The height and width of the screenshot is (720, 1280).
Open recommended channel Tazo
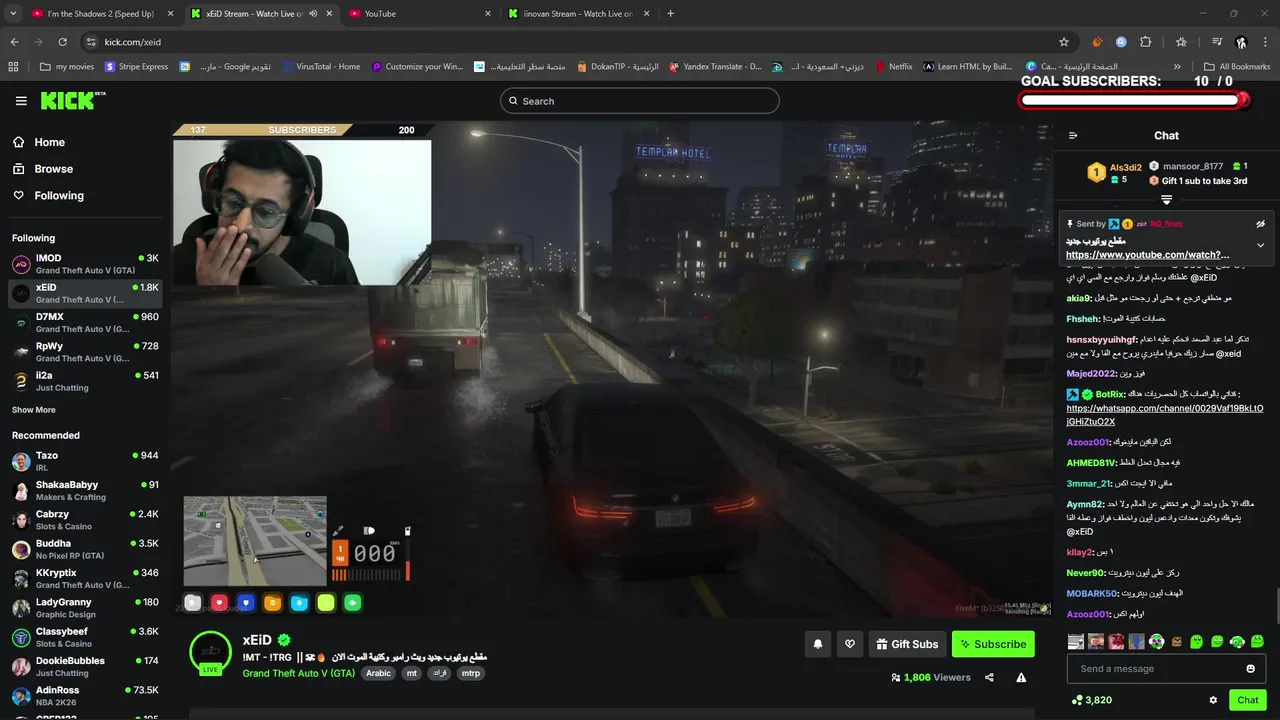tap(85, 461)
